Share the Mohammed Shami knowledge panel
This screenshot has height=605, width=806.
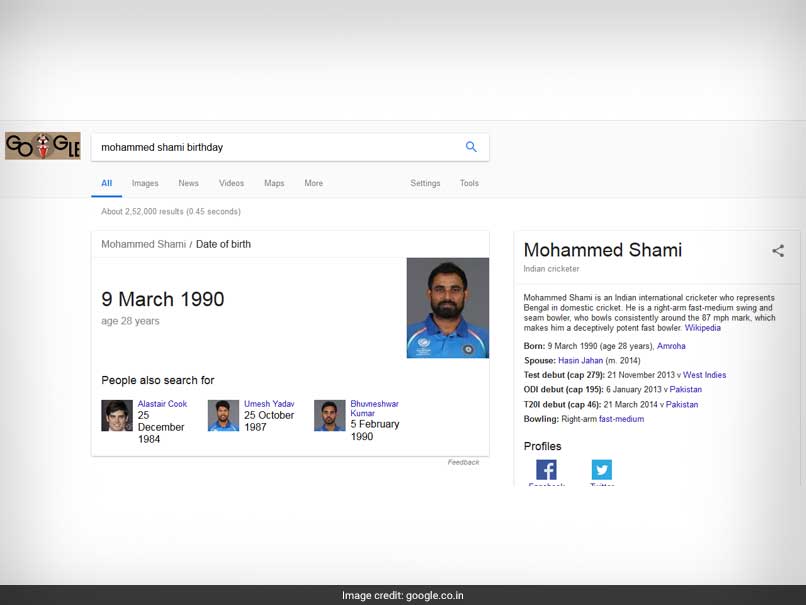(778, 251)
